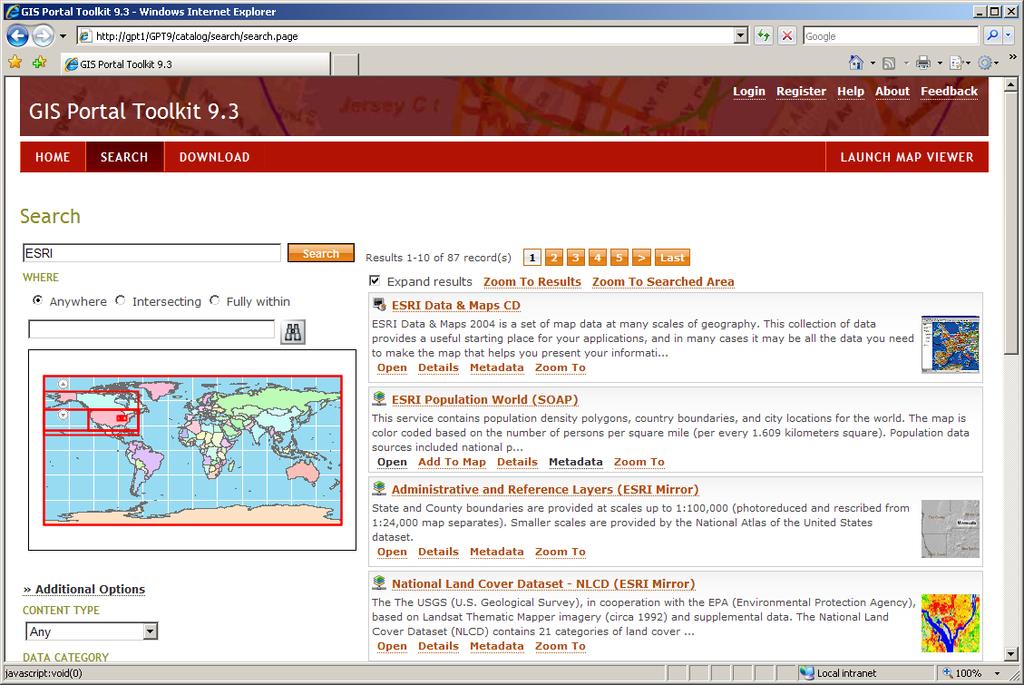Open the recent pages dropdown arrow
Screen dimensions: 1024x685
coord(63,36)
